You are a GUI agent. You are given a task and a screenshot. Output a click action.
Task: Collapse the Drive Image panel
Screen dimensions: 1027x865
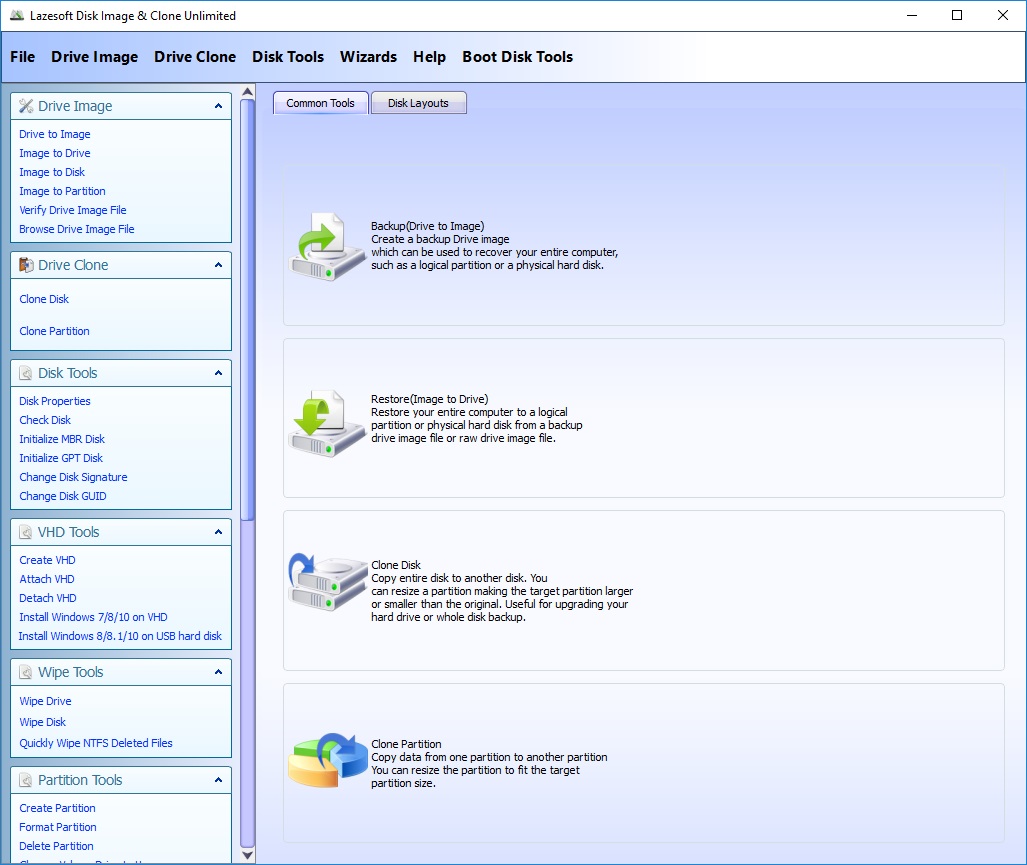pyautogui.click(x=218, y=105)
